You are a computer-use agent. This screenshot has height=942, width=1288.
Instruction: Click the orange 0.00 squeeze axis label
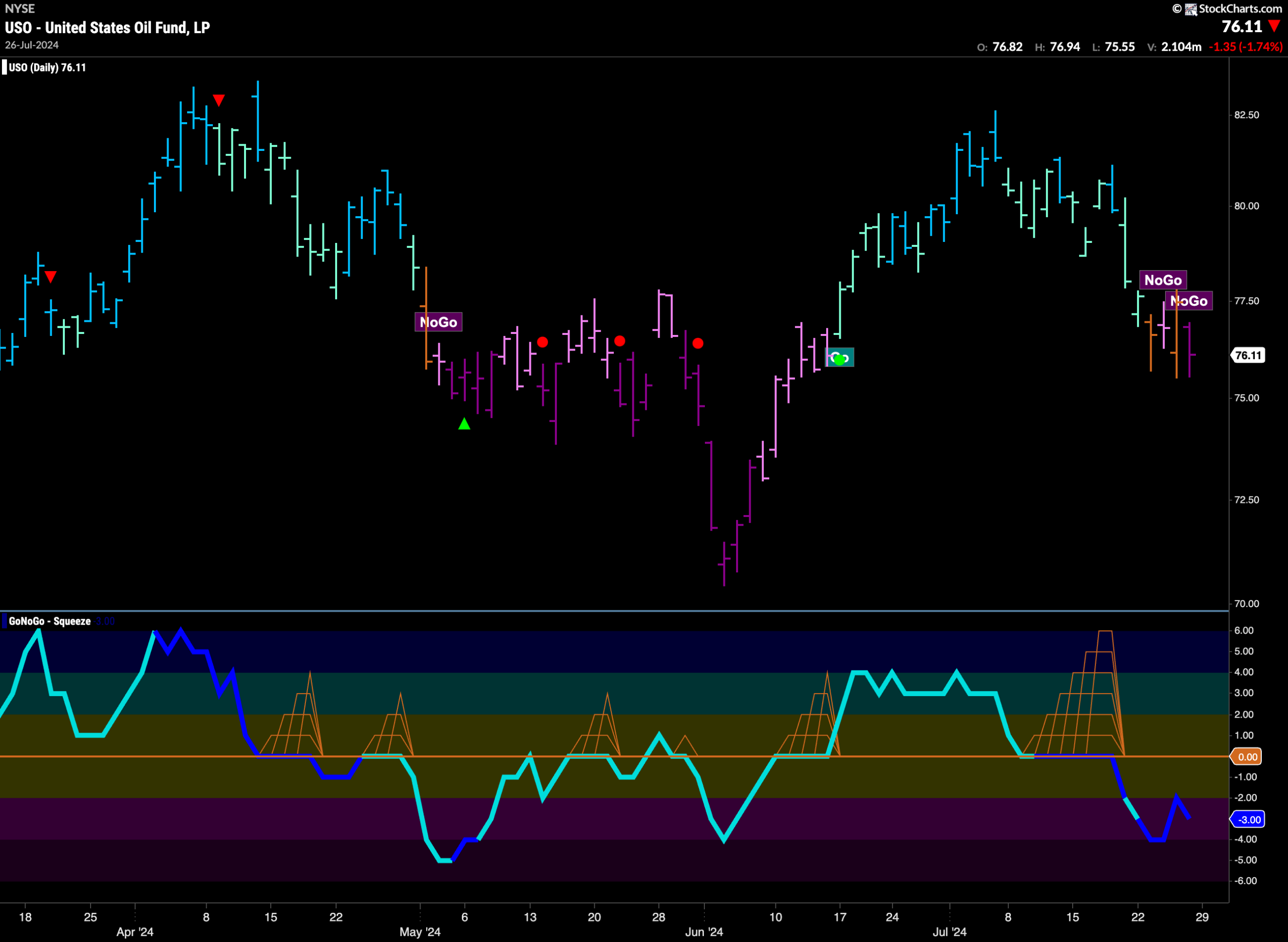coord(1247,757)
